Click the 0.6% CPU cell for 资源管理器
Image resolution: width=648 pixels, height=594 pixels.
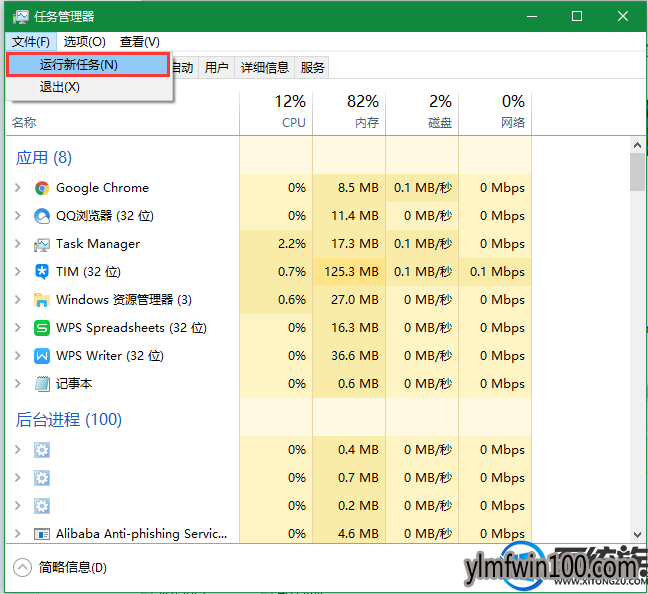pos(276,299)
